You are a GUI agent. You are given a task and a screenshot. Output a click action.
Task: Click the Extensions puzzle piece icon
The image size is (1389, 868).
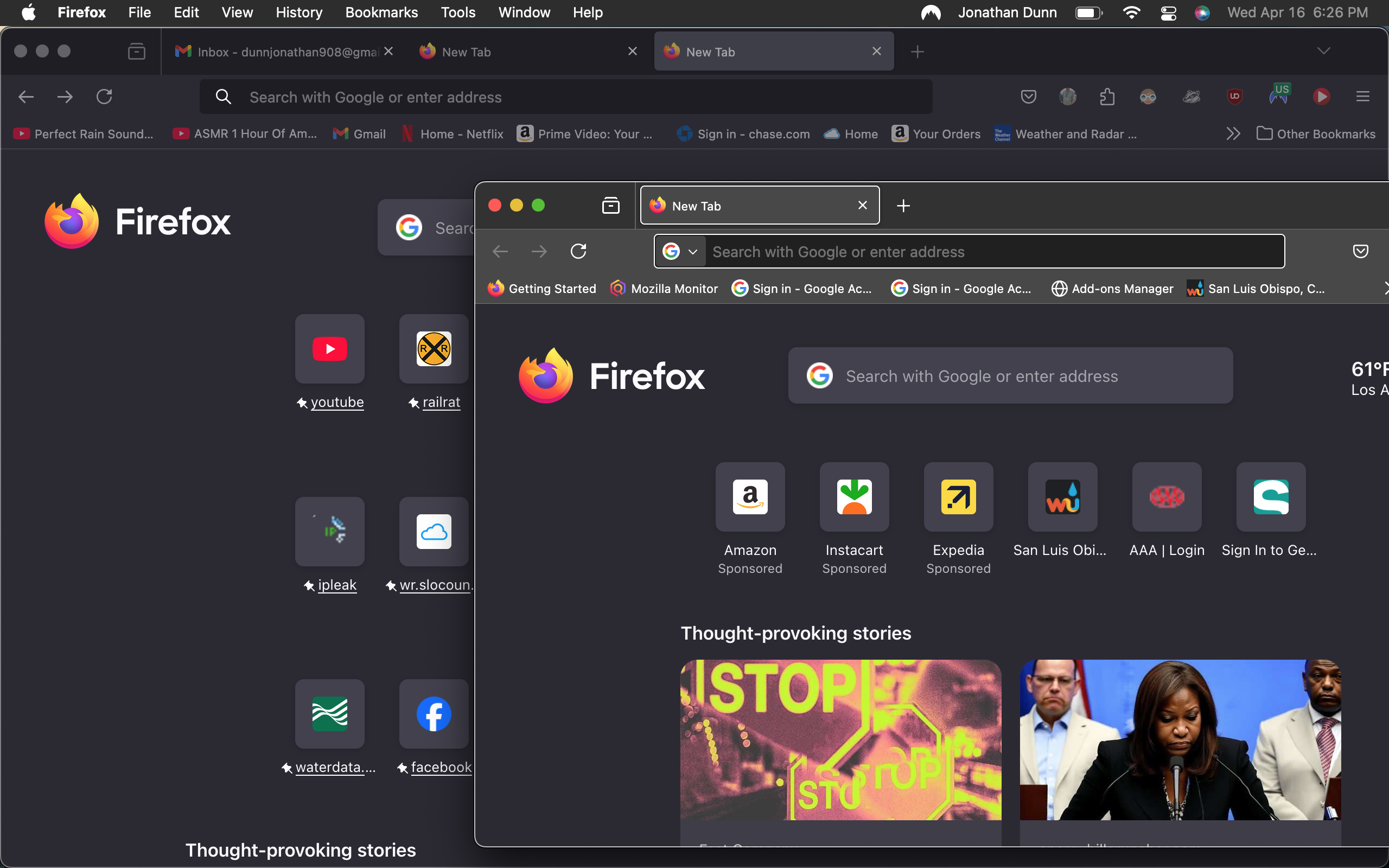pos(1107,97)
